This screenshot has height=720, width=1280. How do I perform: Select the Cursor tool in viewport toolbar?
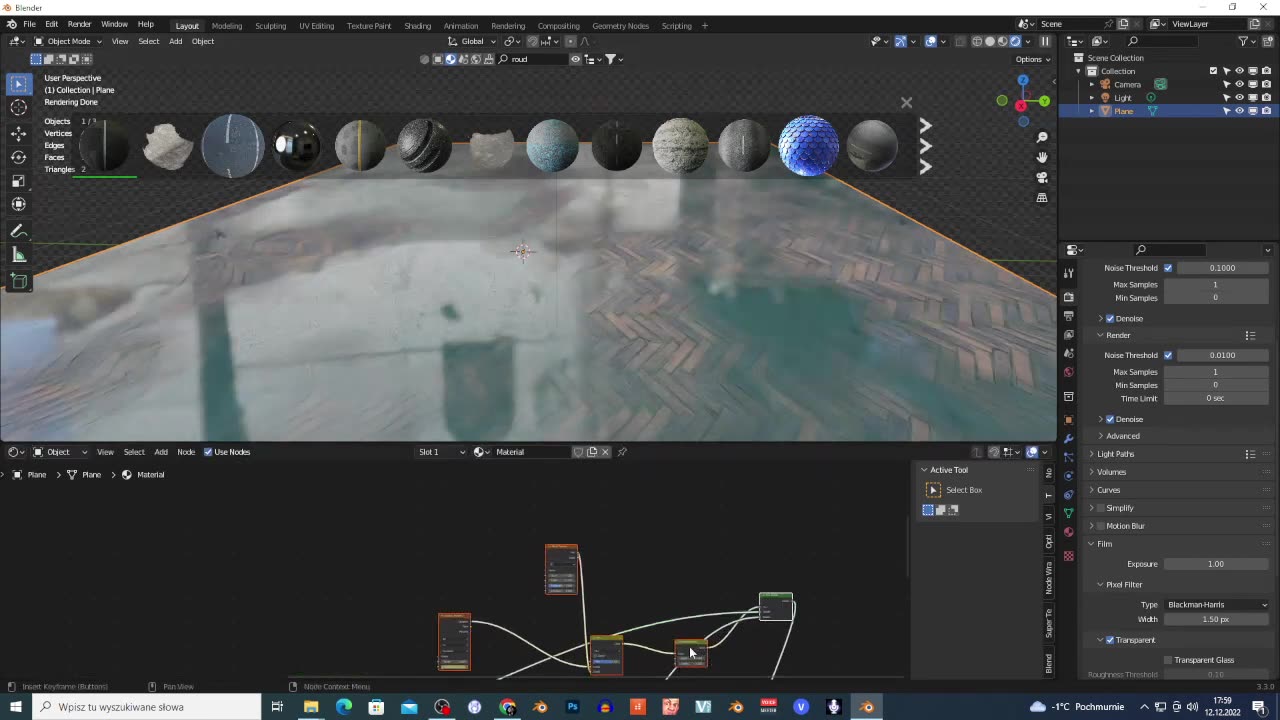point(18,108)
